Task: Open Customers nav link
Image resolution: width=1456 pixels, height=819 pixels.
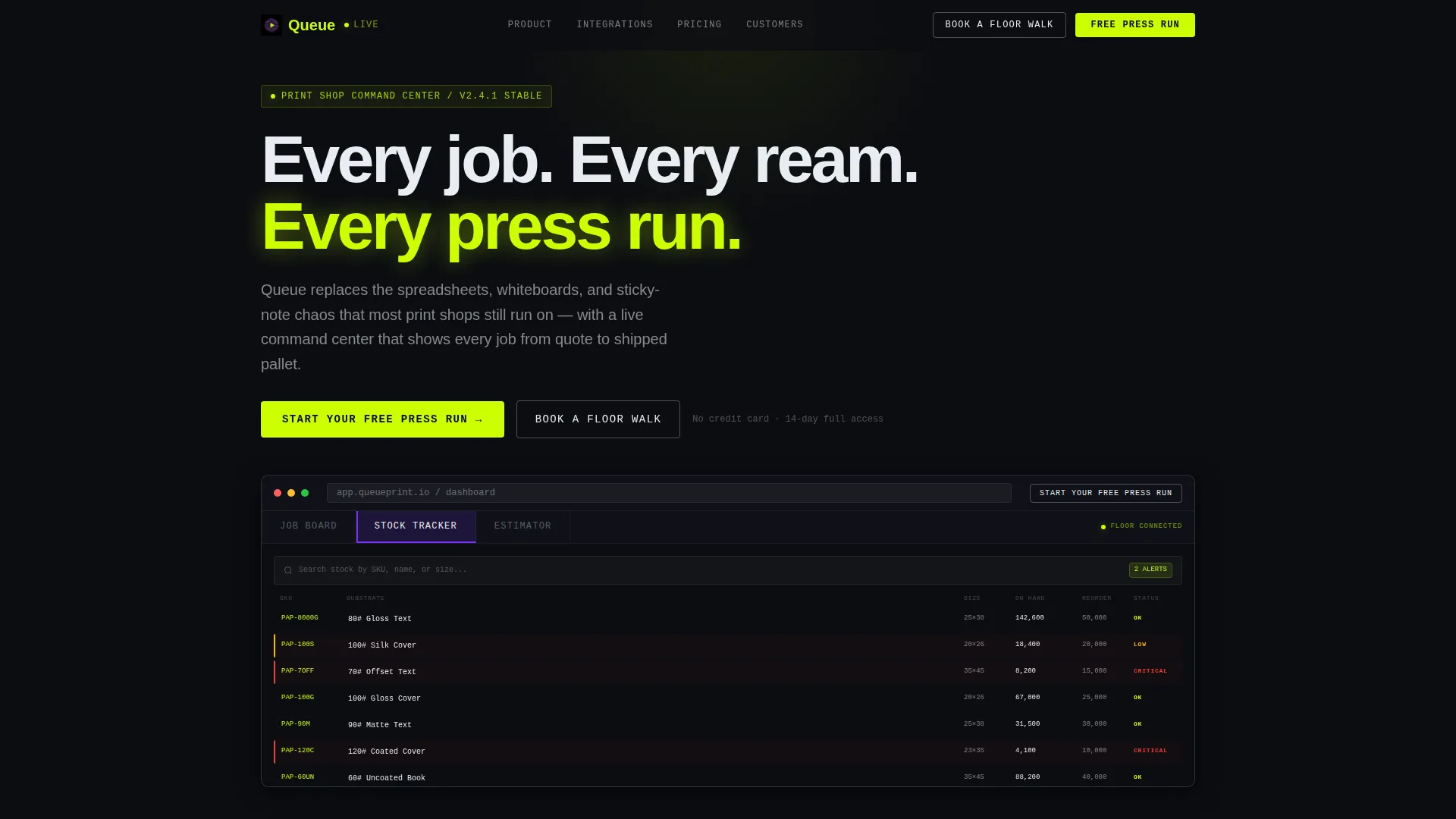Action: (x=774, y=25)
